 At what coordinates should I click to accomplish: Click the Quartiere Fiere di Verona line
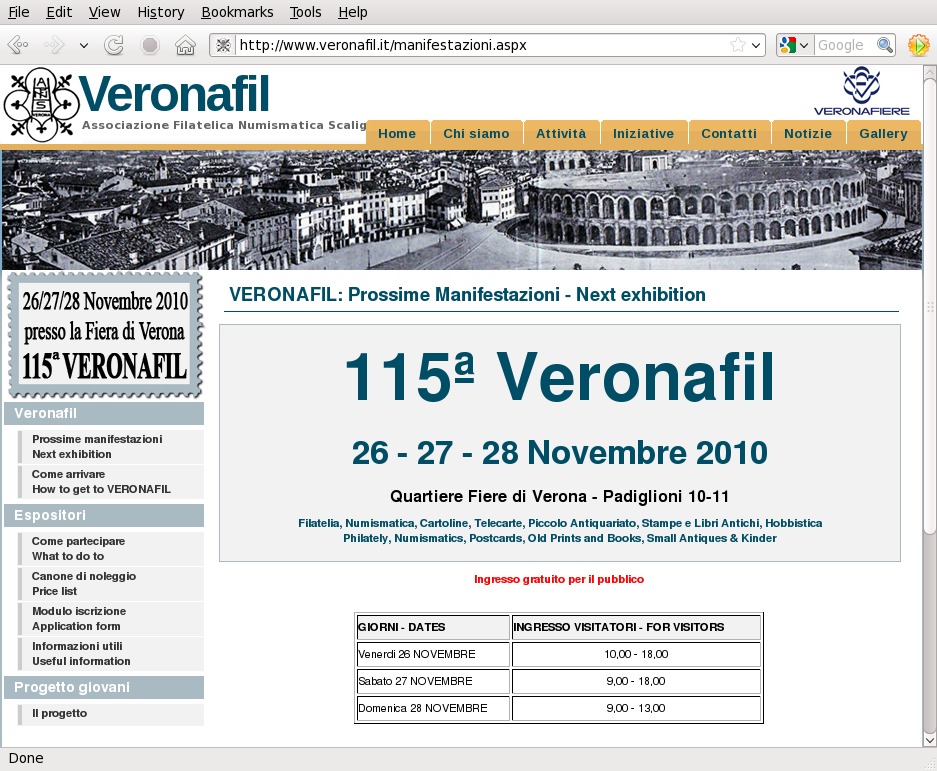[x=559, y=497]
